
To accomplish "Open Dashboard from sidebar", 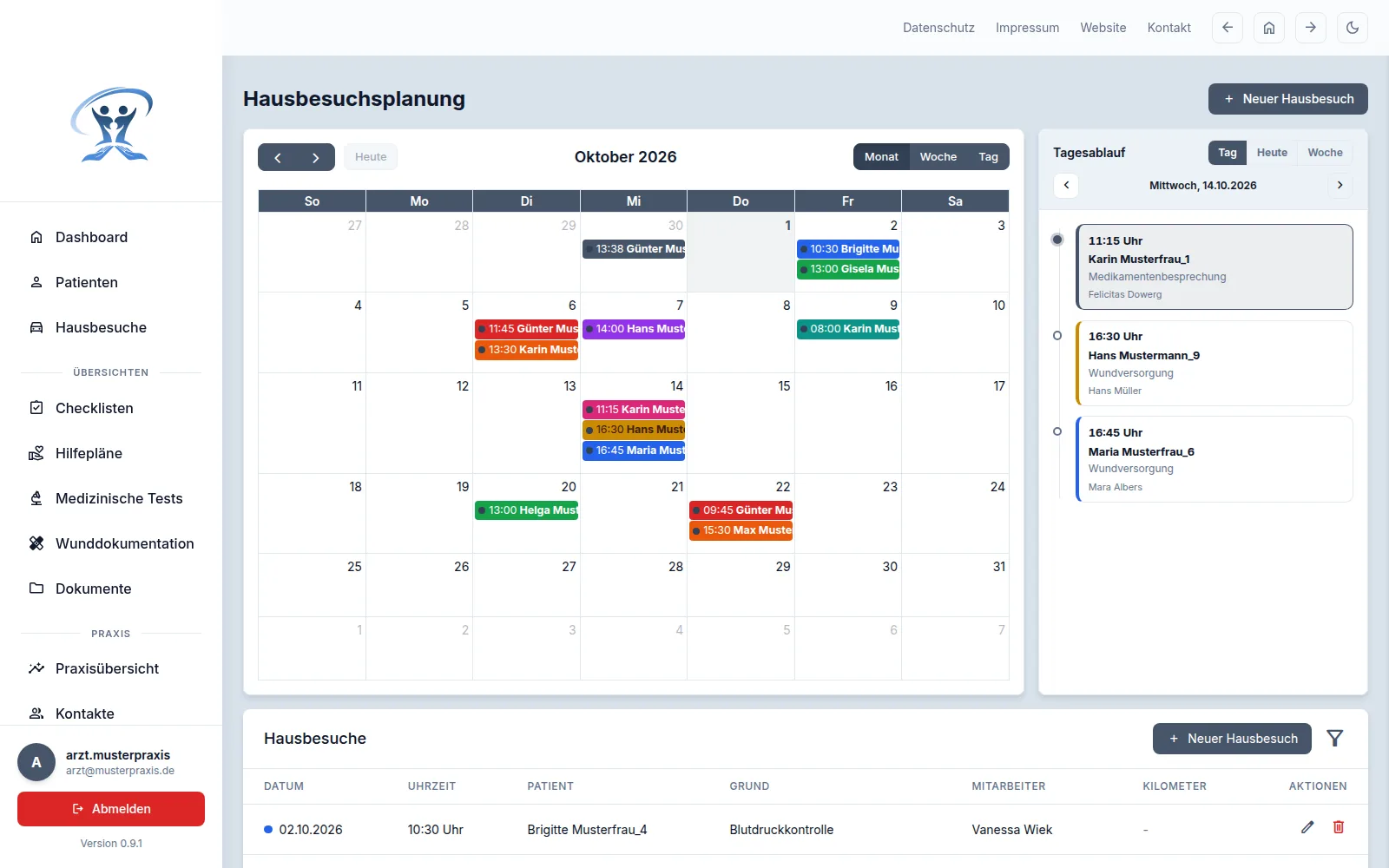I will coord(111,237).
